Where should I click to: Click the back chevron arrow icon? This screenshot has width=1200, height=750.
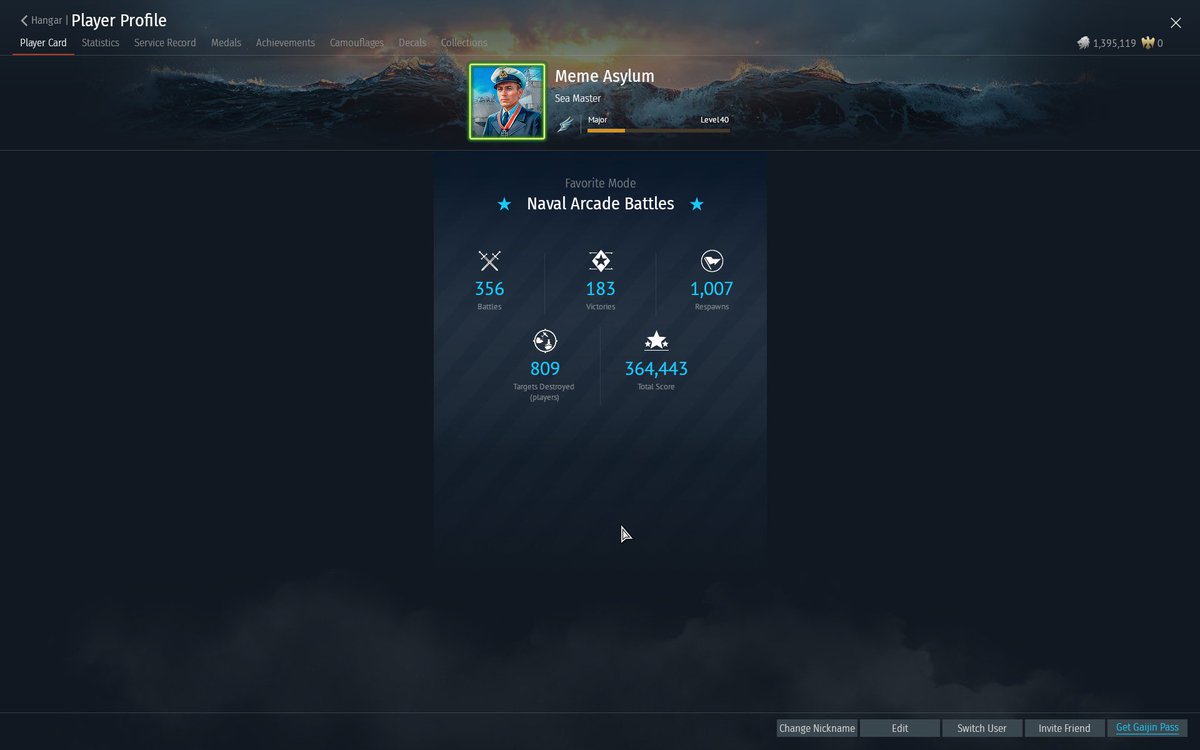coord(24,20)
